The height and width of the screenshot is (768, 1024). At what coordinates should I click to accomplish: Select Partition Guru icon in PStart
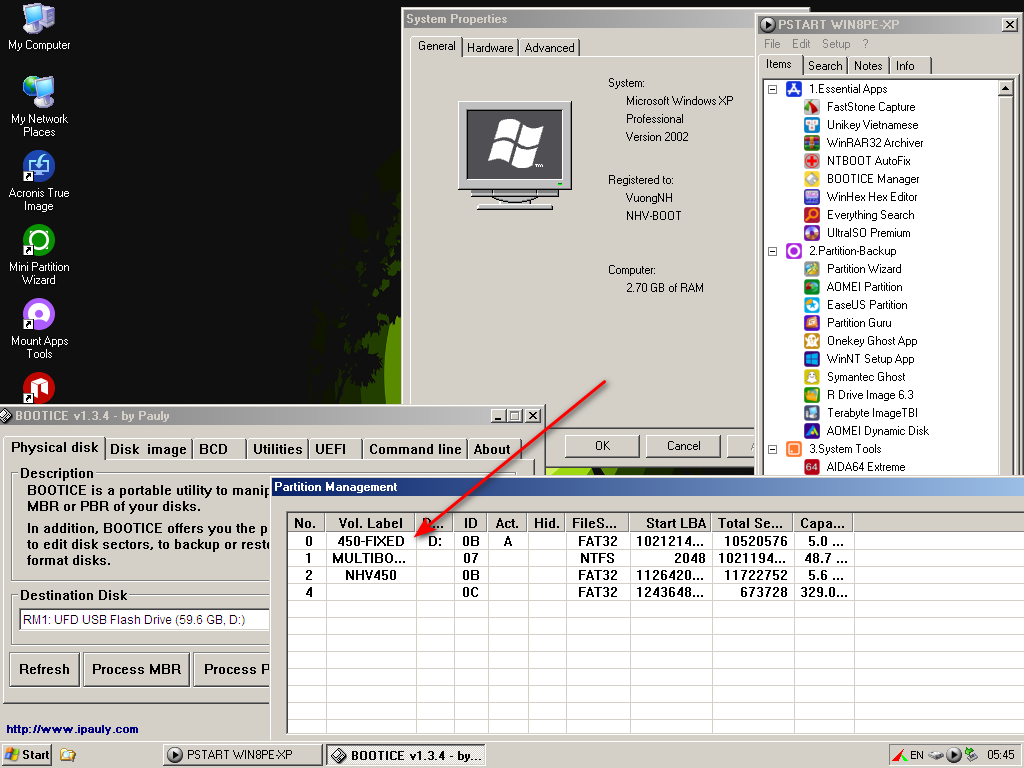click(x=811, y=323)
